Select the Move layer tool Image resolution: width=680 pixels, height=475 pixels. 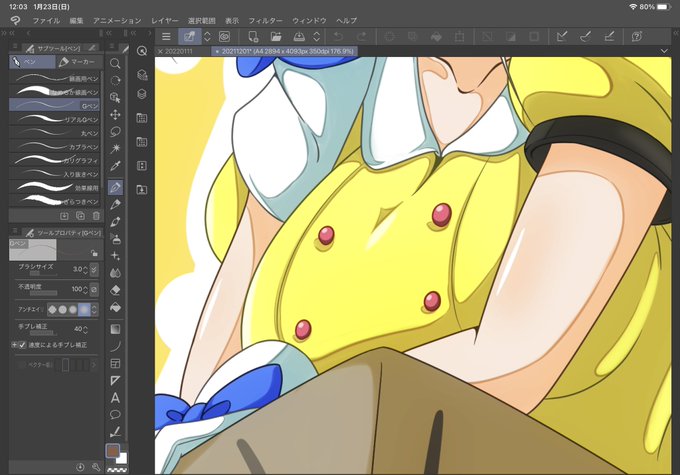coord(115,115)
